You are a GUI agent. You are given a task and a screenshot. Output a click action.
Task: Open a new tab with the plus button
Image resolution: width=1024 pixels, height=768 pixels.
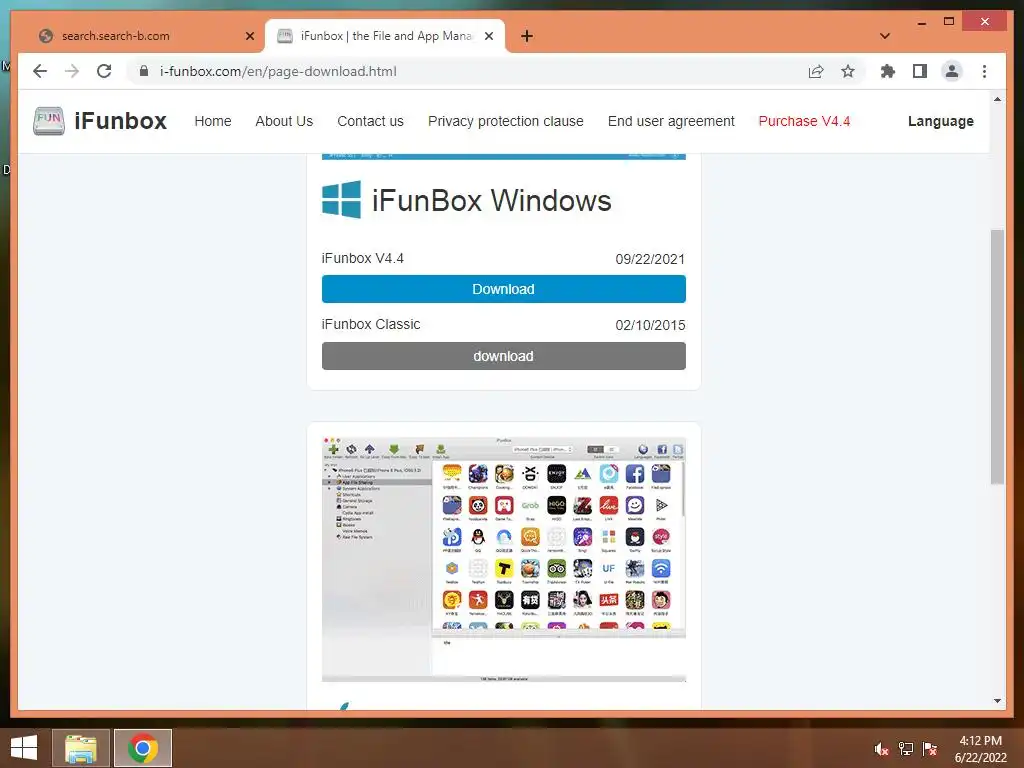coord(527,36)
